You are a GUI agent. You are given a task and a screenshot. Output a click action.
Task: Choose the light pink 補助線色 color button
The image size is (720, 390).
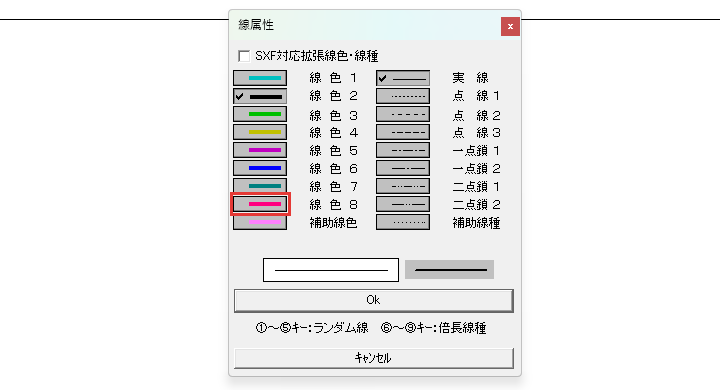pos(260,222)
